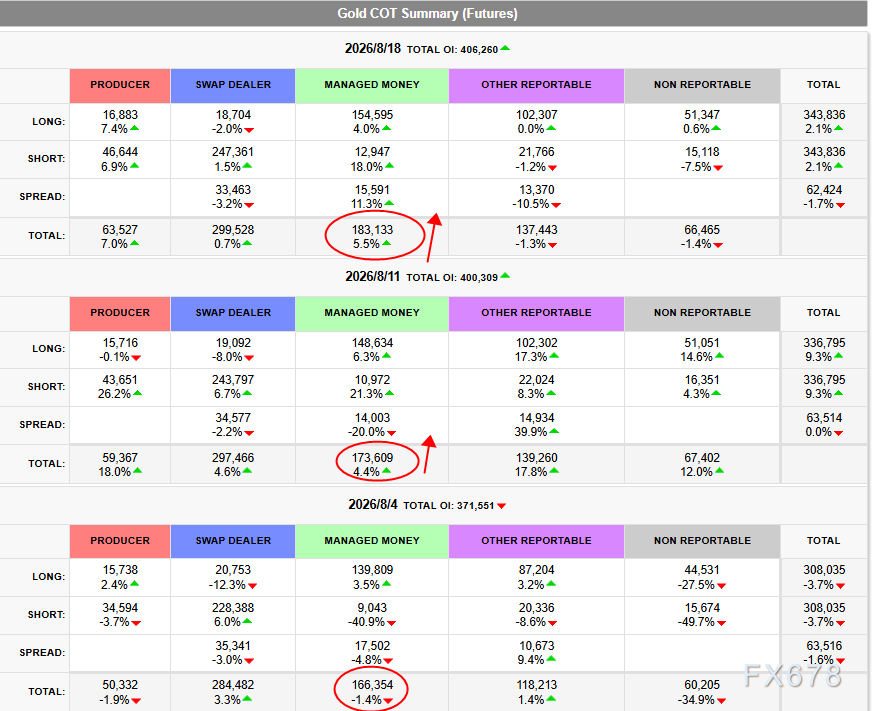Screen dimensions: 872x711
Task: Click red down arrow beside Non Reportable -49.7%
Action: [721, 623]
